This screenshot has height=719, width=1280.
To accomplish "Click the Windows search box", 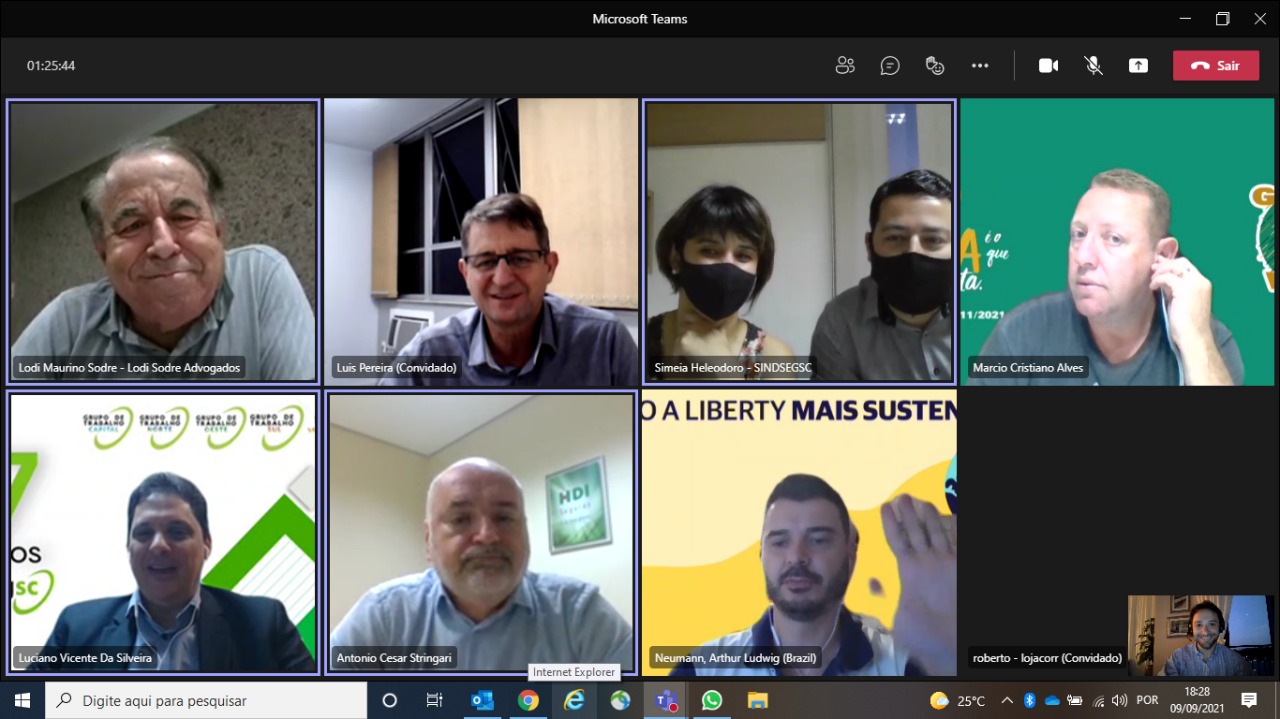I will [207, 700].
